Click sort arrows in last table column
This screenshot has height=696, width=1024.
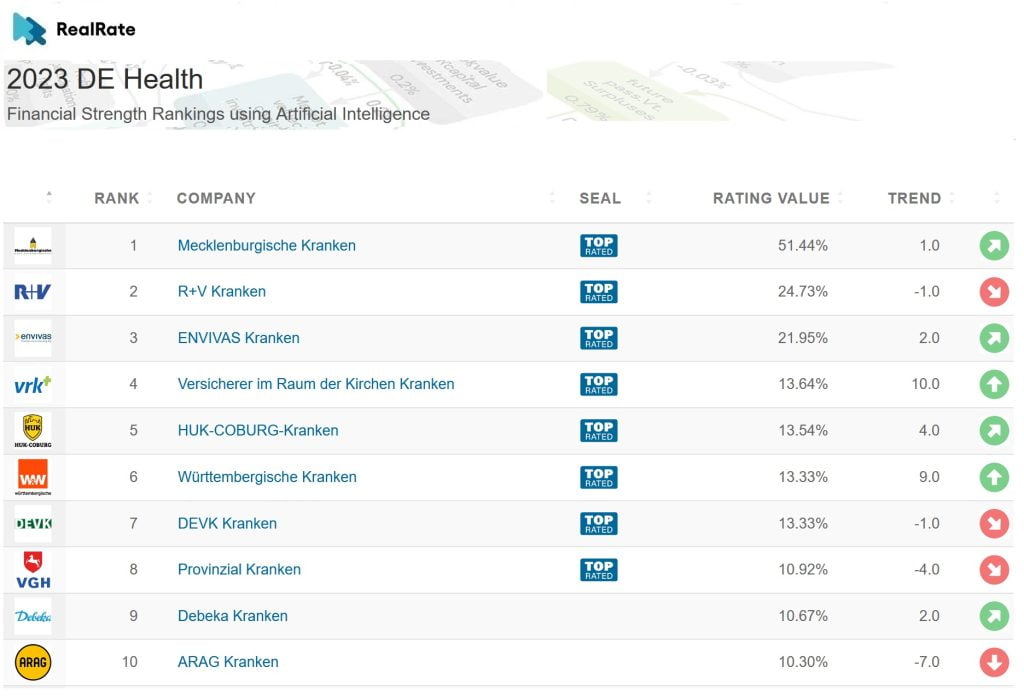[996, 197]
